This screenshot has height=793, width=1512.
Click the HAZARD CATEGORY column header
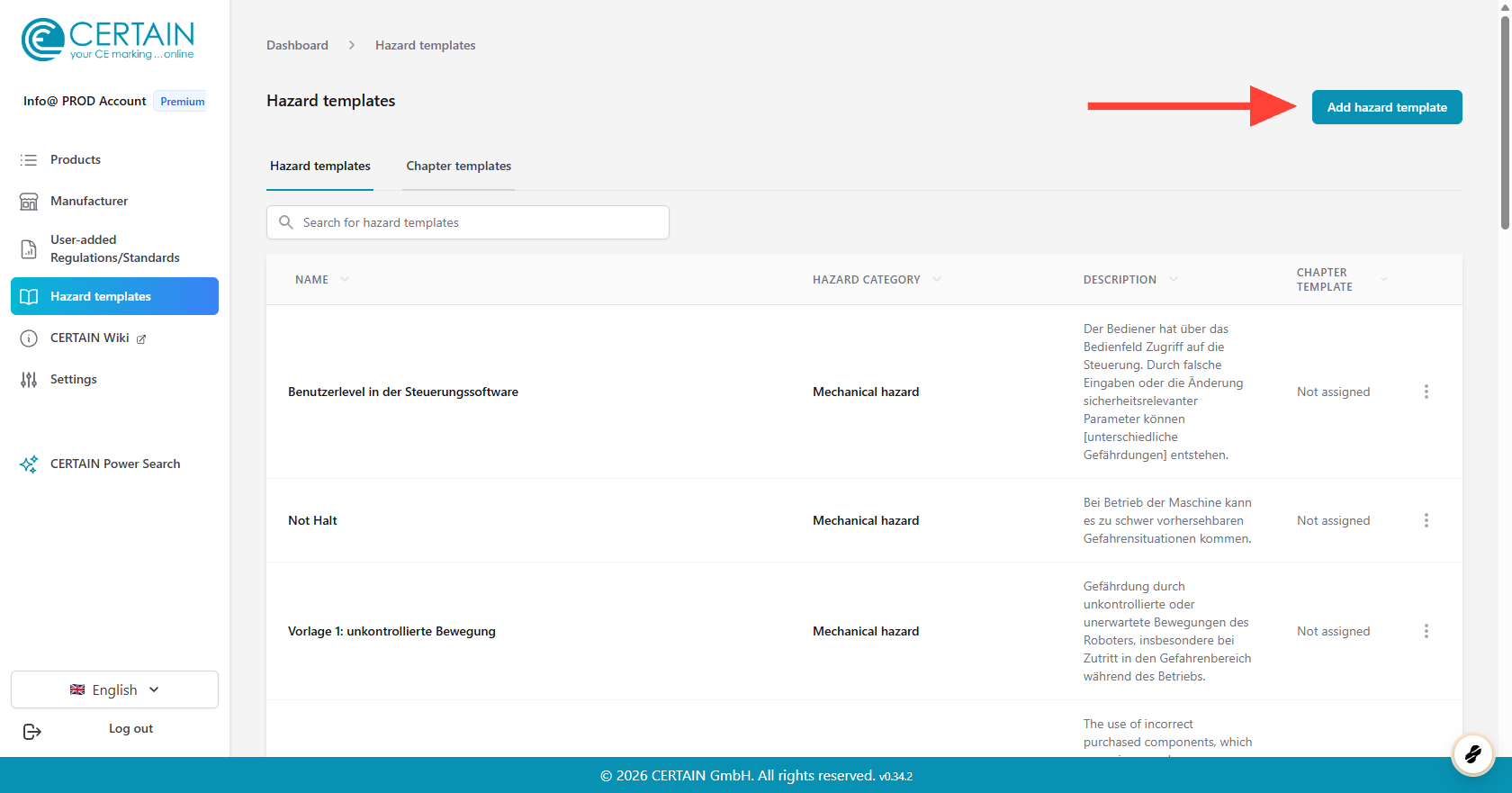tap(867, 280)
